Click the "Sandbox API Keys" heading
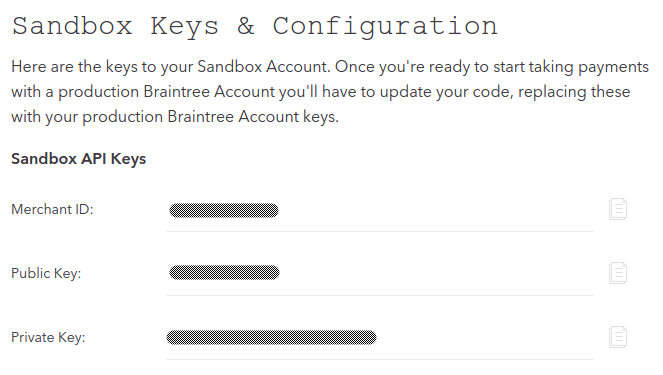663x375 pixels. pos(79,159)
